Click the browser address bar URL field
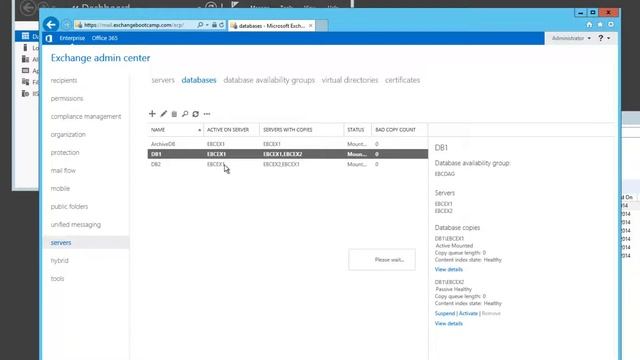640x360 pixels. [x=135, y=25]
